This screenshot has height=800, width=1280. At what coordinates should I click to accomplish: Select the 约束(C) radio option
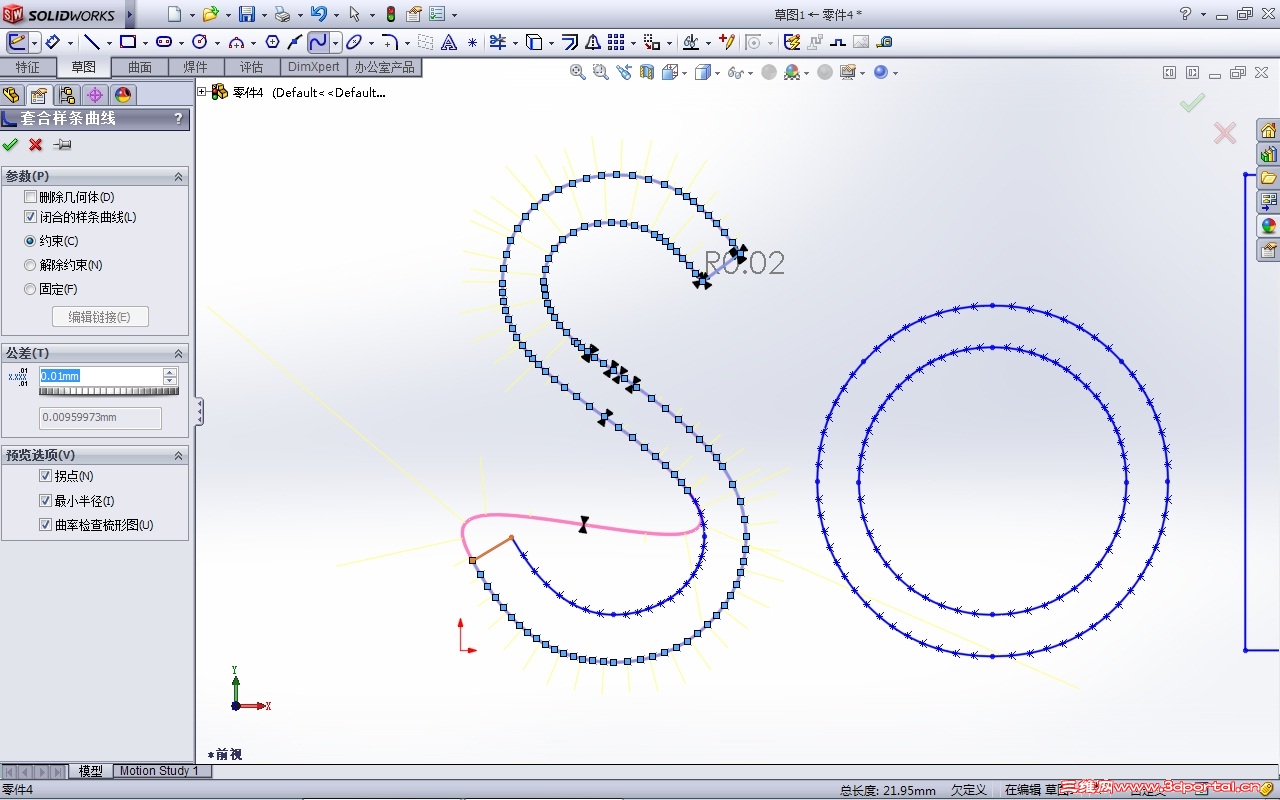pyautogui.click(x=30, y=241)
